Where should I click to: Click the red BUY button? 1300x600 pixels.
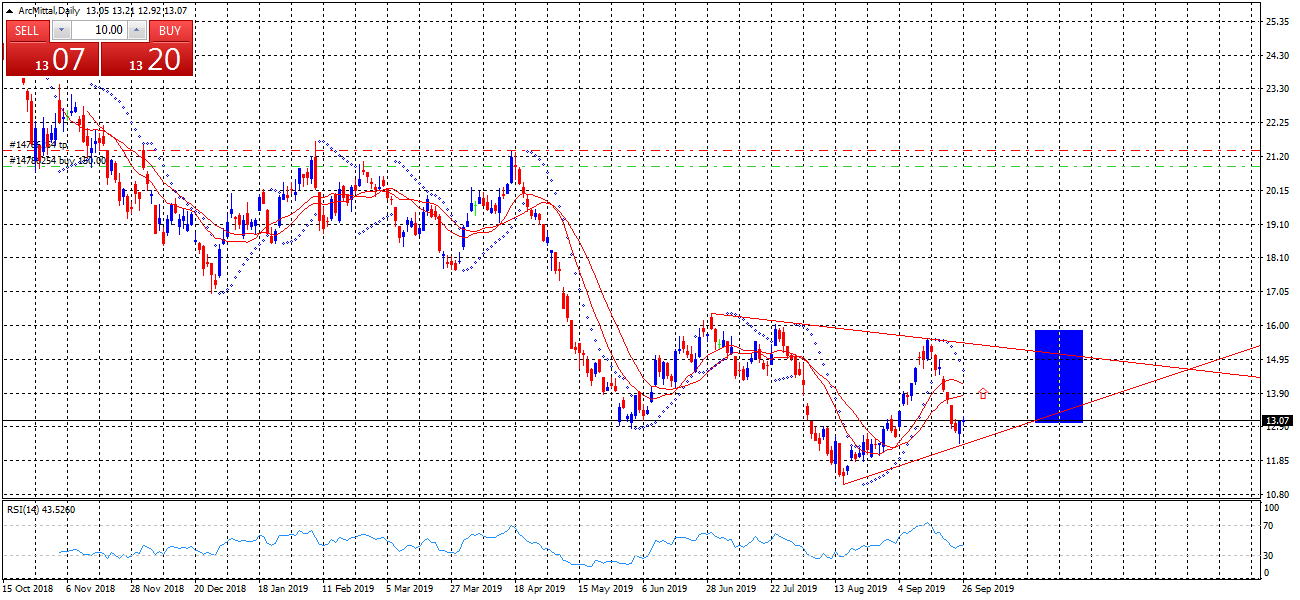coord(170,30)
